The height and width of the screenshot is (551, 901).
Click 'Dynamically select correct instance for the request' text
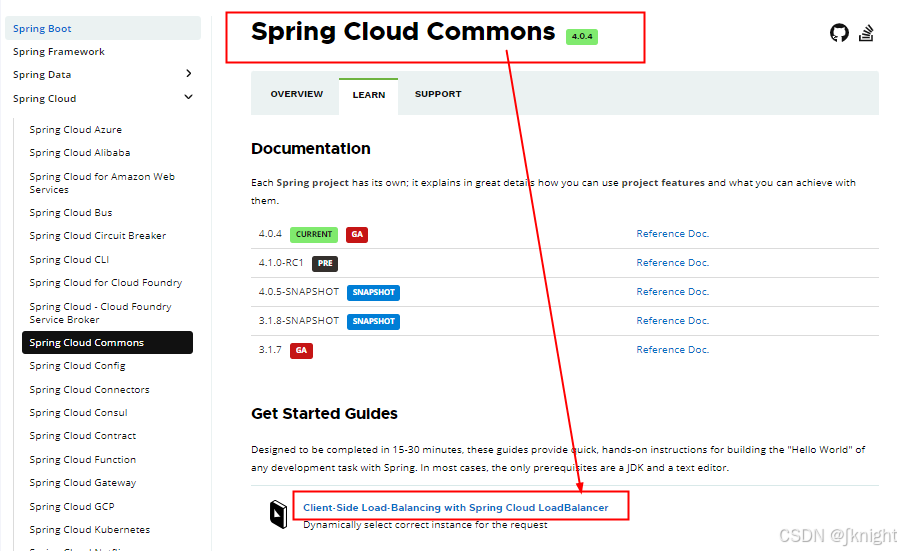click(425, 525)
